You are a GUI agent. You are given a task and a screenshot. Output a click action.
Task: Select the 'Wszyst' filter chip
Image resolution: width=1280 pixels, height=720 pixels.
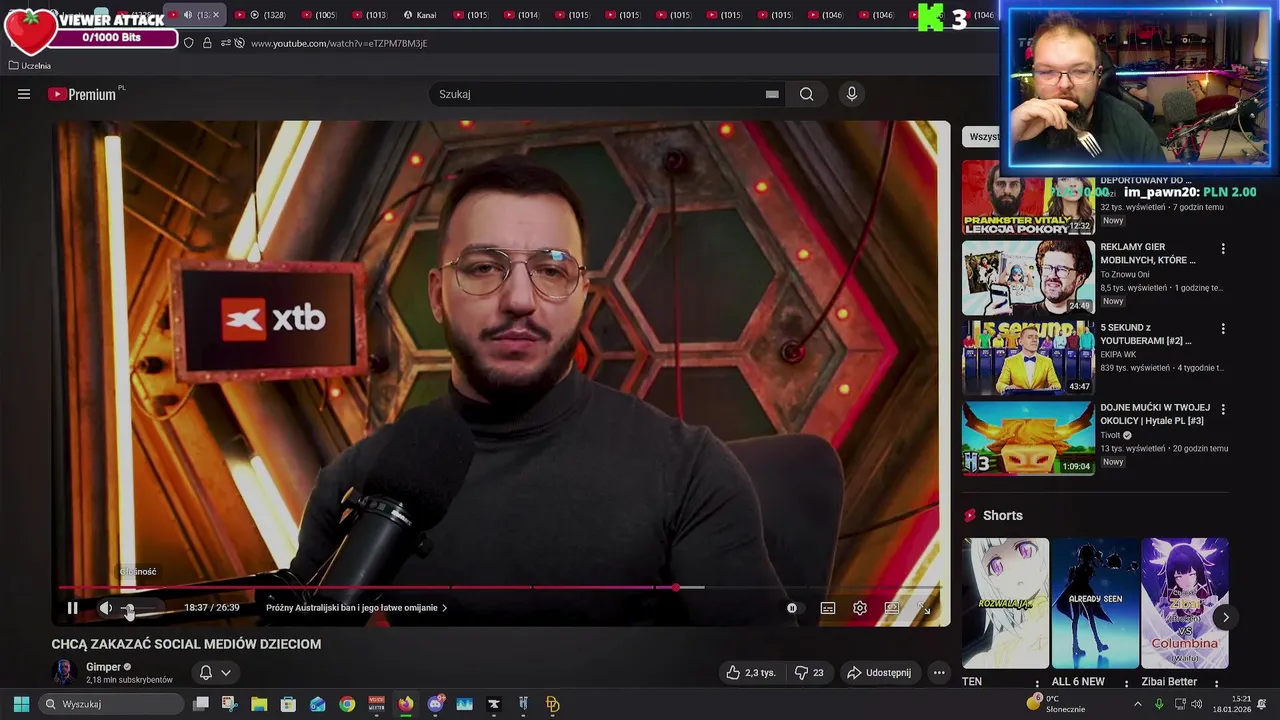[982, 136]
